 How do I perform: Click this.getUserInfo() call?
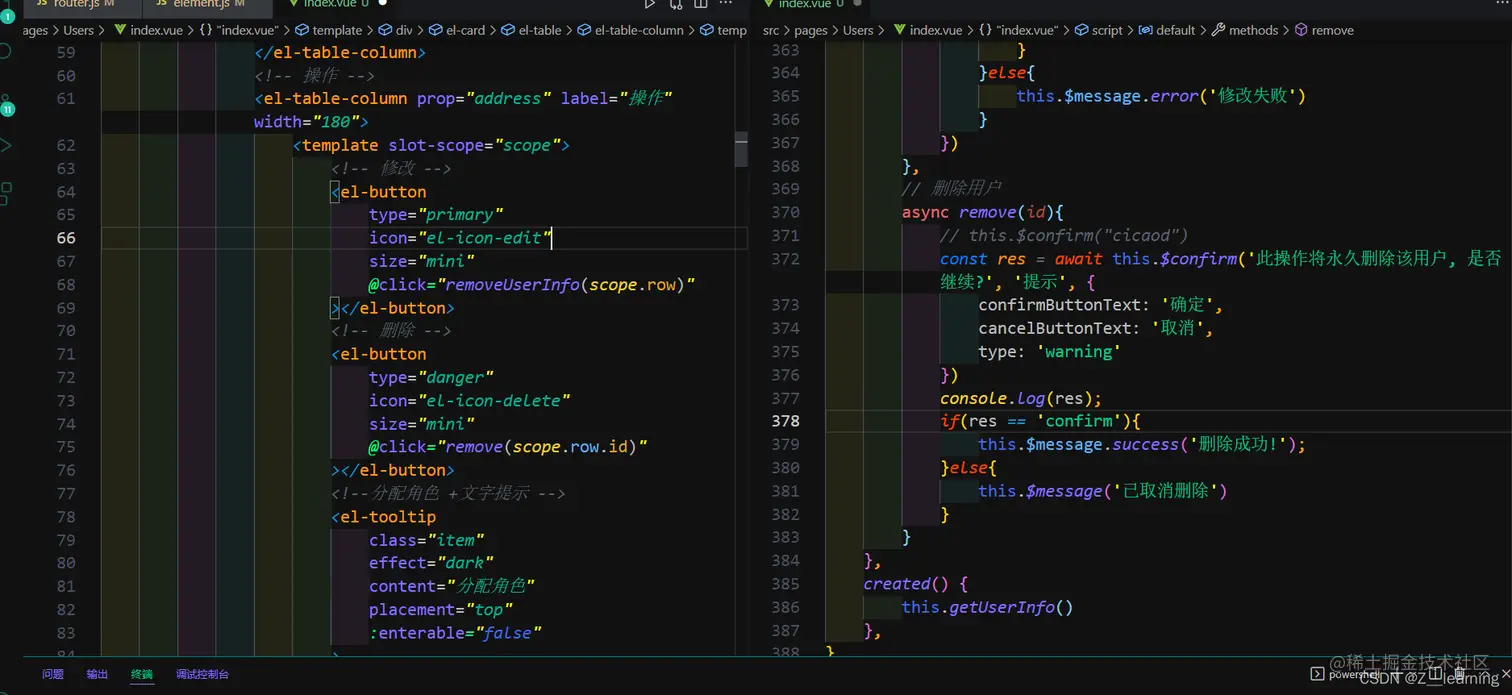[x=988, y=607]
